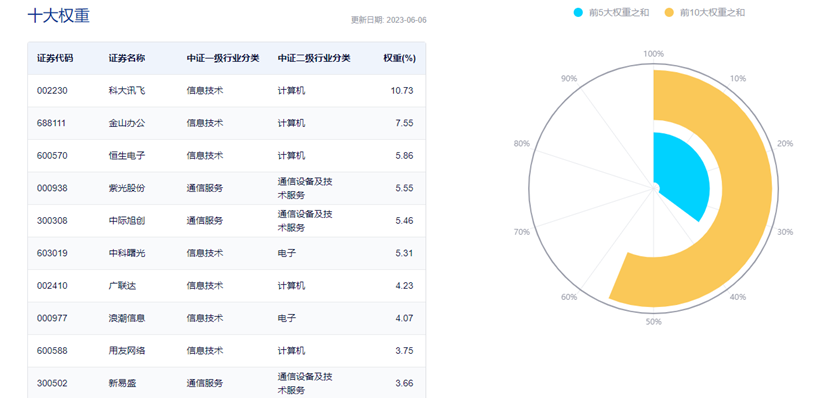Toggle the 前5大权重之和 legend item
Viewport: 829px width, 398px height.
[x=611, y=13]
